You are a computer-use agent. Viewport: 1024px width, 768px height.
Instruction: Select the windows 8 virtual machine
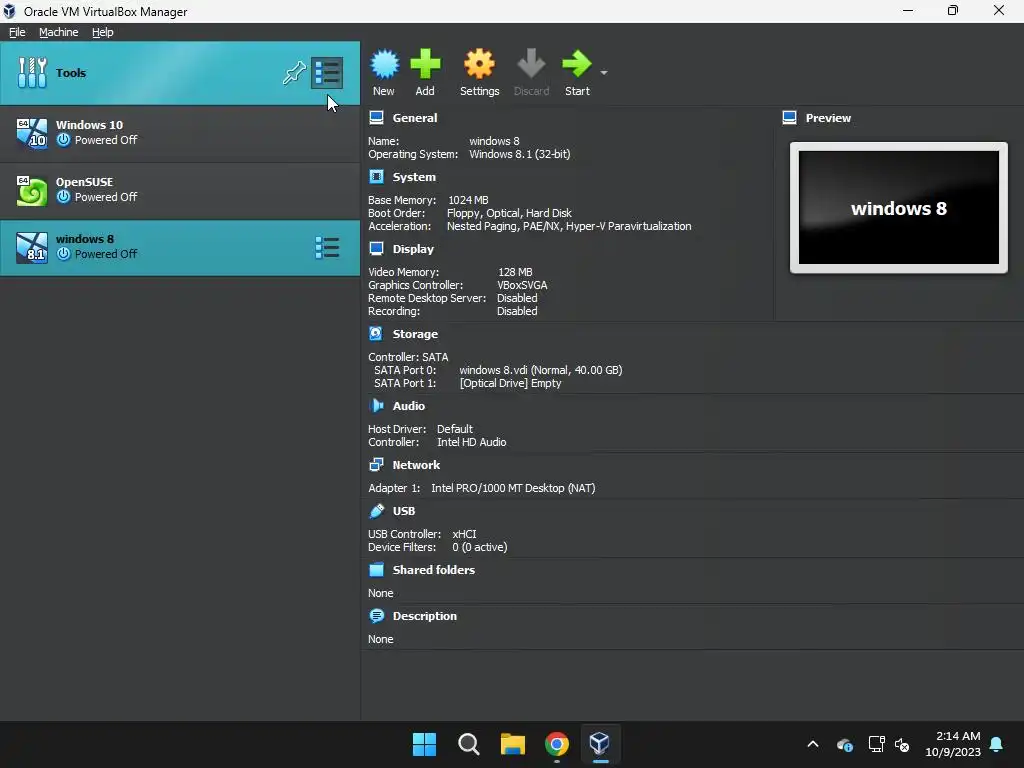pyautogui.click(x=180, y=248)
